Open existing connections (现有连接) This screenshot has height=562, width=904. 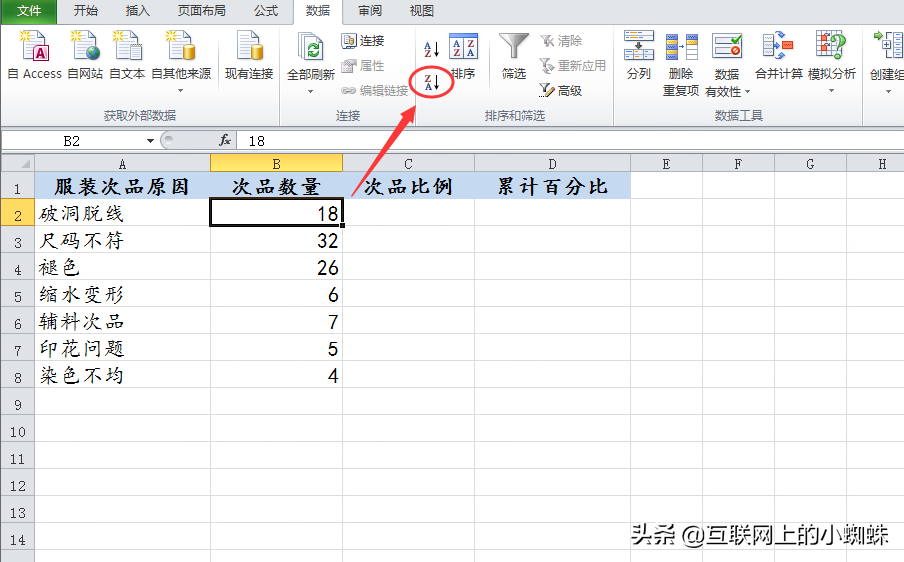(x=249, y=55)
